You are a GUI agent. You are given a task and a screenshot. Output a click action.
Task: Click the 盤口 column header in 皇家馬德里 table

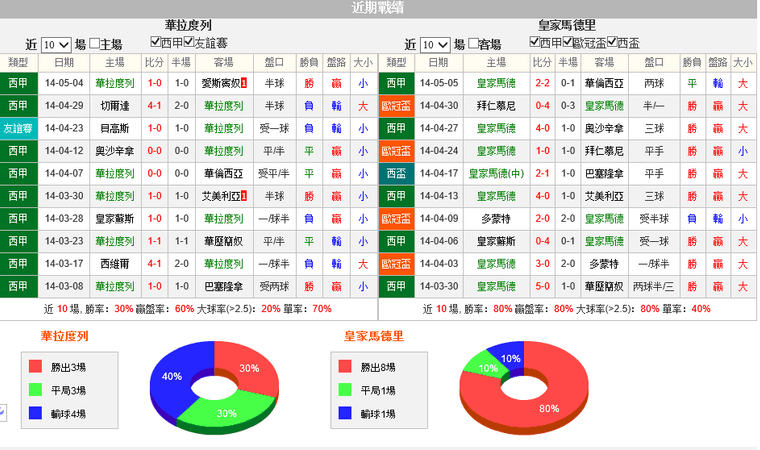(x=654, y=63)
